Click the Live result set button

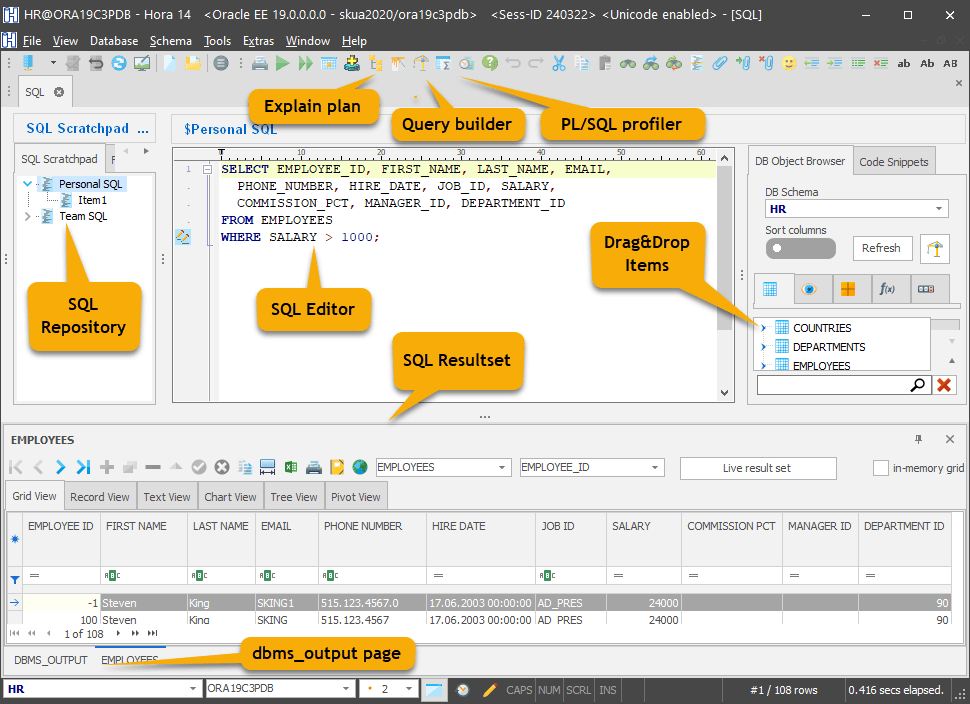[x=757, y=466]
